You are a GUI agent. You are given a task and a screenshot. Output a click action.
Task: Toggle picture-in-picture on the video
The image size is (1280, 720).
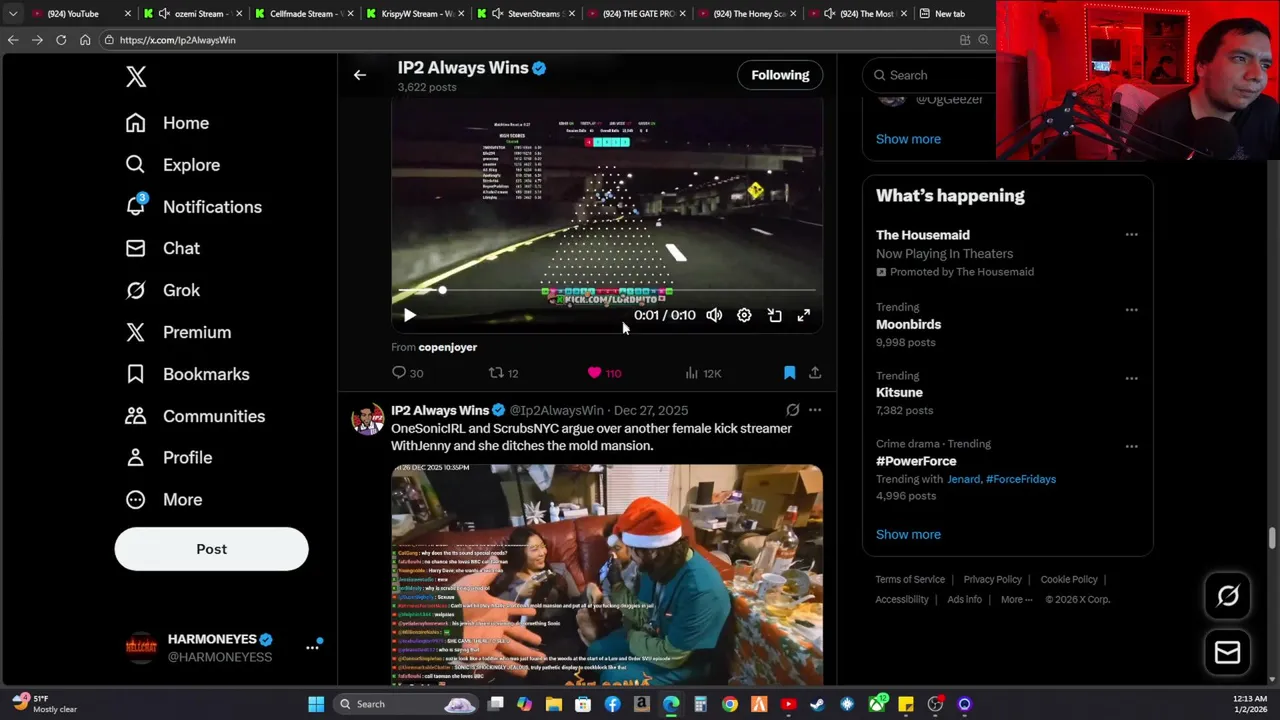(774, 315)
